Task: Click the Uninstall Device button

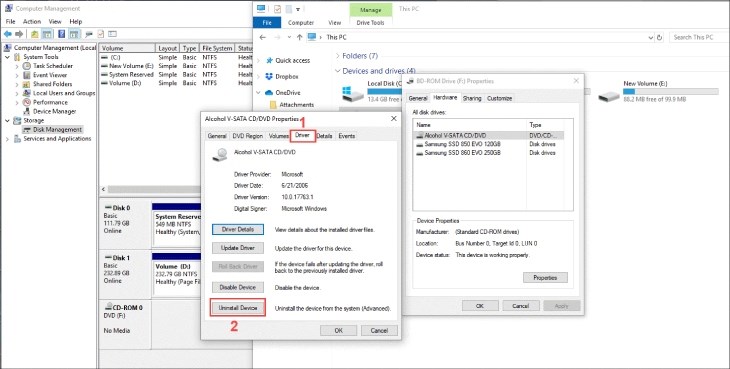Action: [238, 308]
